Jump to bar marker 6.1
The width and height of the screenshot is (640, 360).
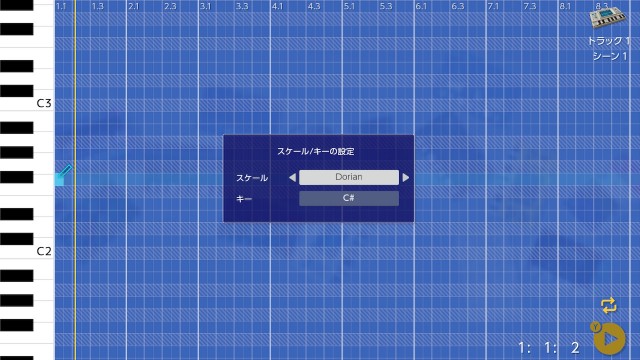[x=421, y=6]
